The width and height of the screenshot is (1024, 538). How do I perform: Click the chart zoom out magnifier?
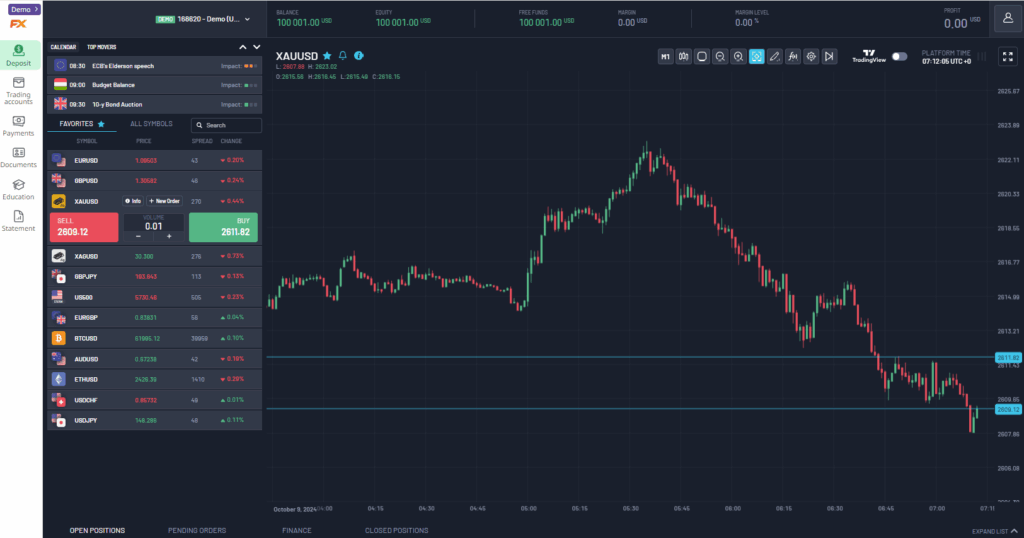click(x=720, y=57)
